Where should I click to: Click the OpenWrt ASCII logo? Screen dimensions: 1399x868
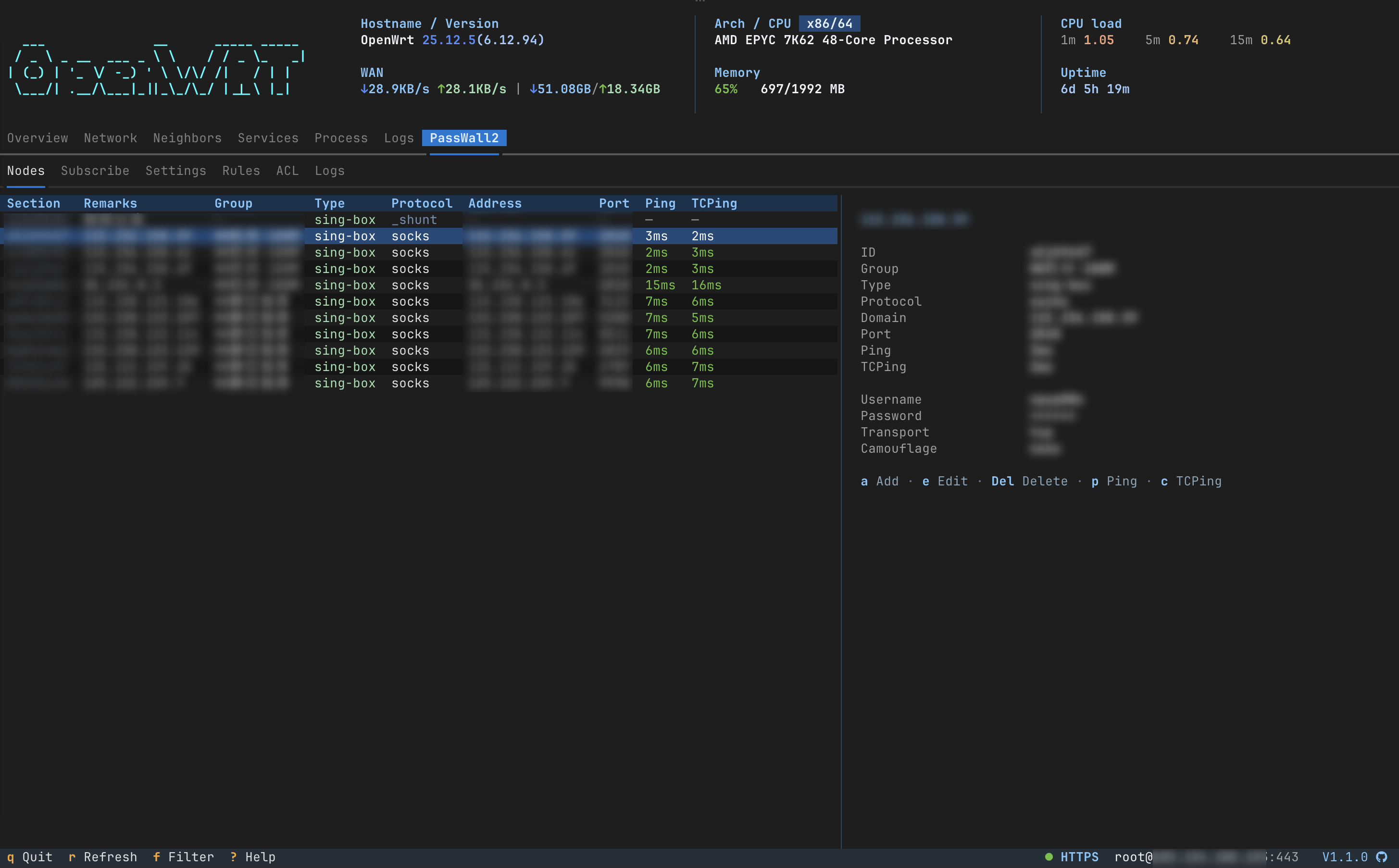156,69
